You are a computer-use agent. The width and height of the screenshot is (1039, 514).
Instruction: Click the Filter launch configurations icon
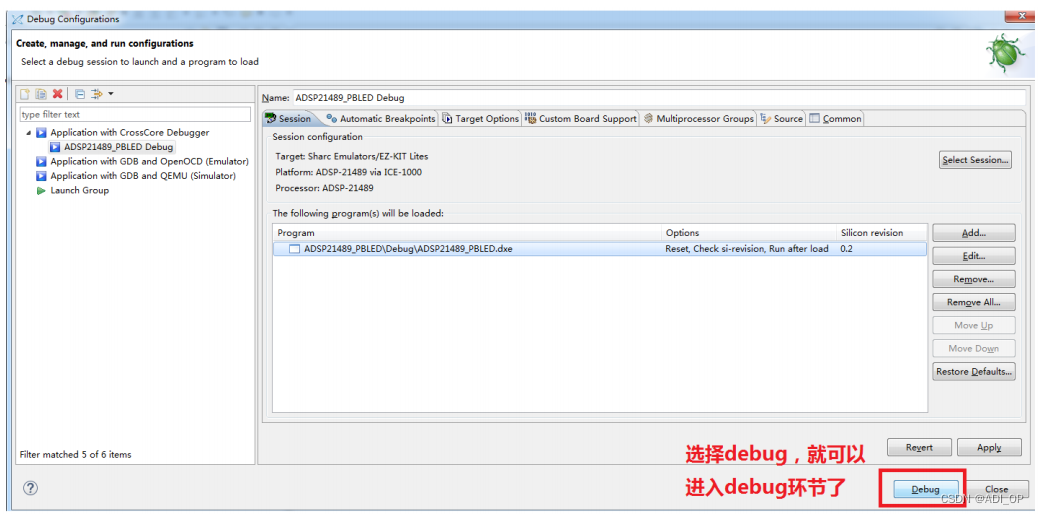[97, 94]
